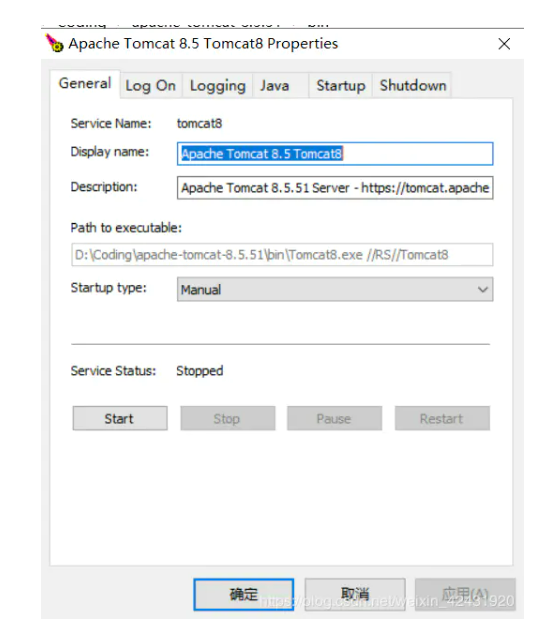Switch to the Logging tab
Image resolution: width=546 pixels, height=621 pixels.
(217, 86)
